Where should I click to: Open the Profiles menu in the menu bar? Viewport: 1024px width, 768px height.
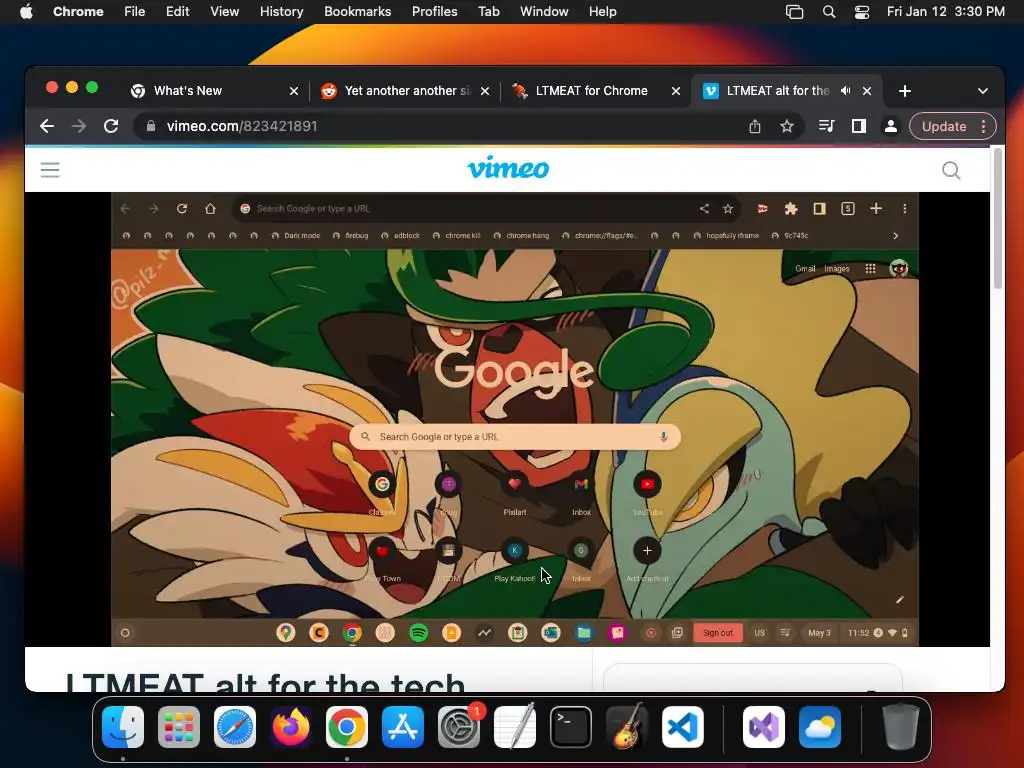click(x=434, y=11)
